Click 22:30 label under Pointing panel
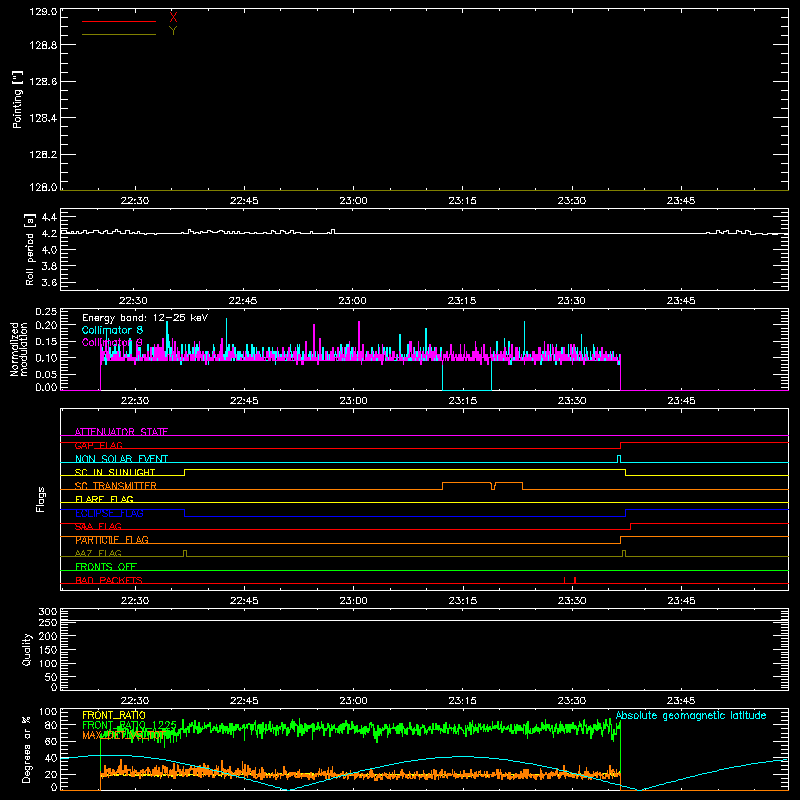800x800 pixels. click(135, 201)
